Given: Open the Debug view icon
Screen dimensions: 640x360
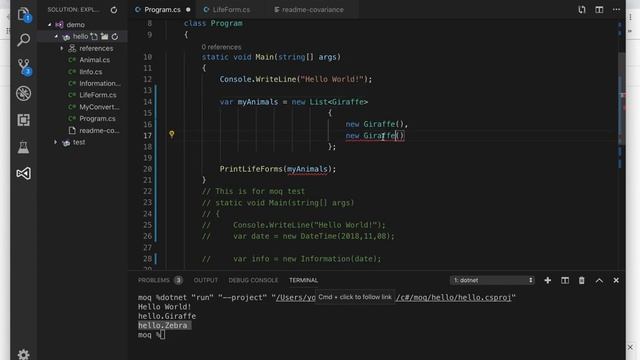Looking at the screenshot, I should [23, 93].
